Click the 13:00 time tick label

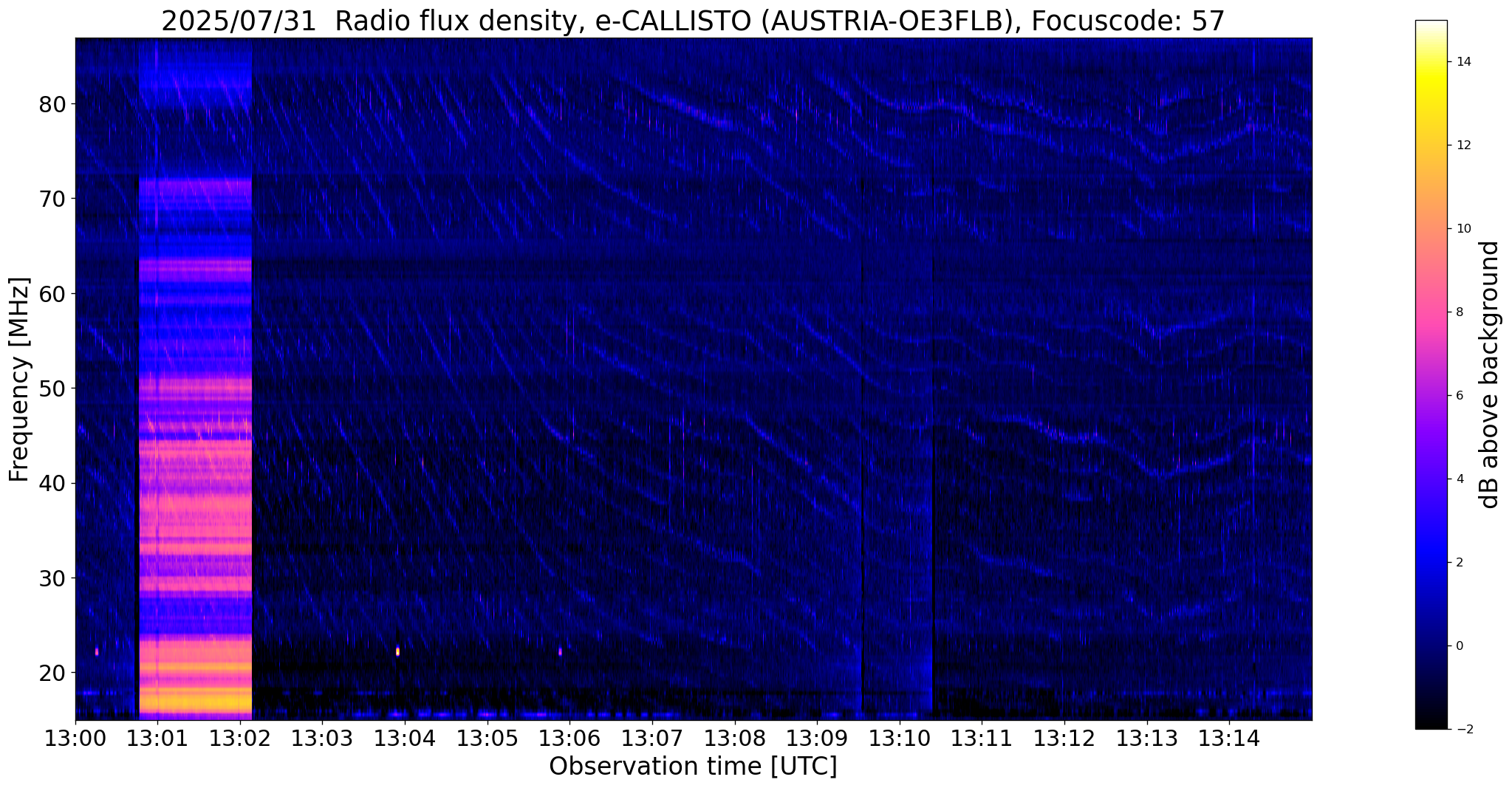(75, 739)
